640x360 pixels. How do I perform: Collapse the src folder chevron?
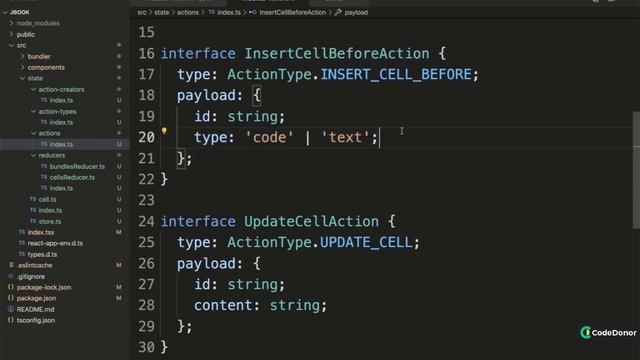(11, 45)
